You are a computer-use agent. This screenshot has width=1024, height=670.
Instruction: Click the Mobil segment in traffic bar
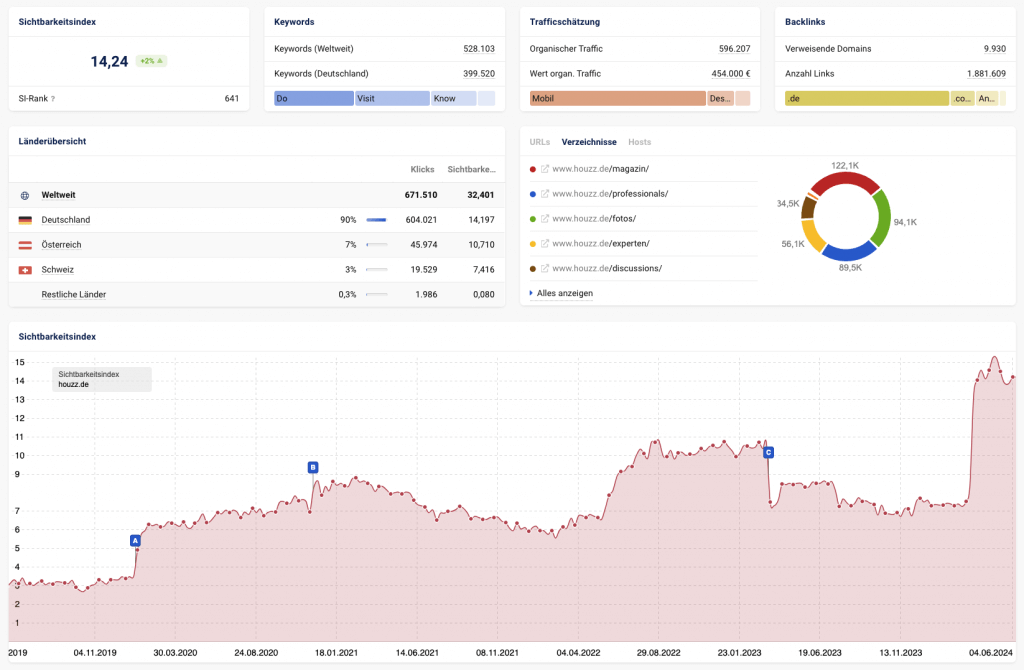(x=618, y=99)
